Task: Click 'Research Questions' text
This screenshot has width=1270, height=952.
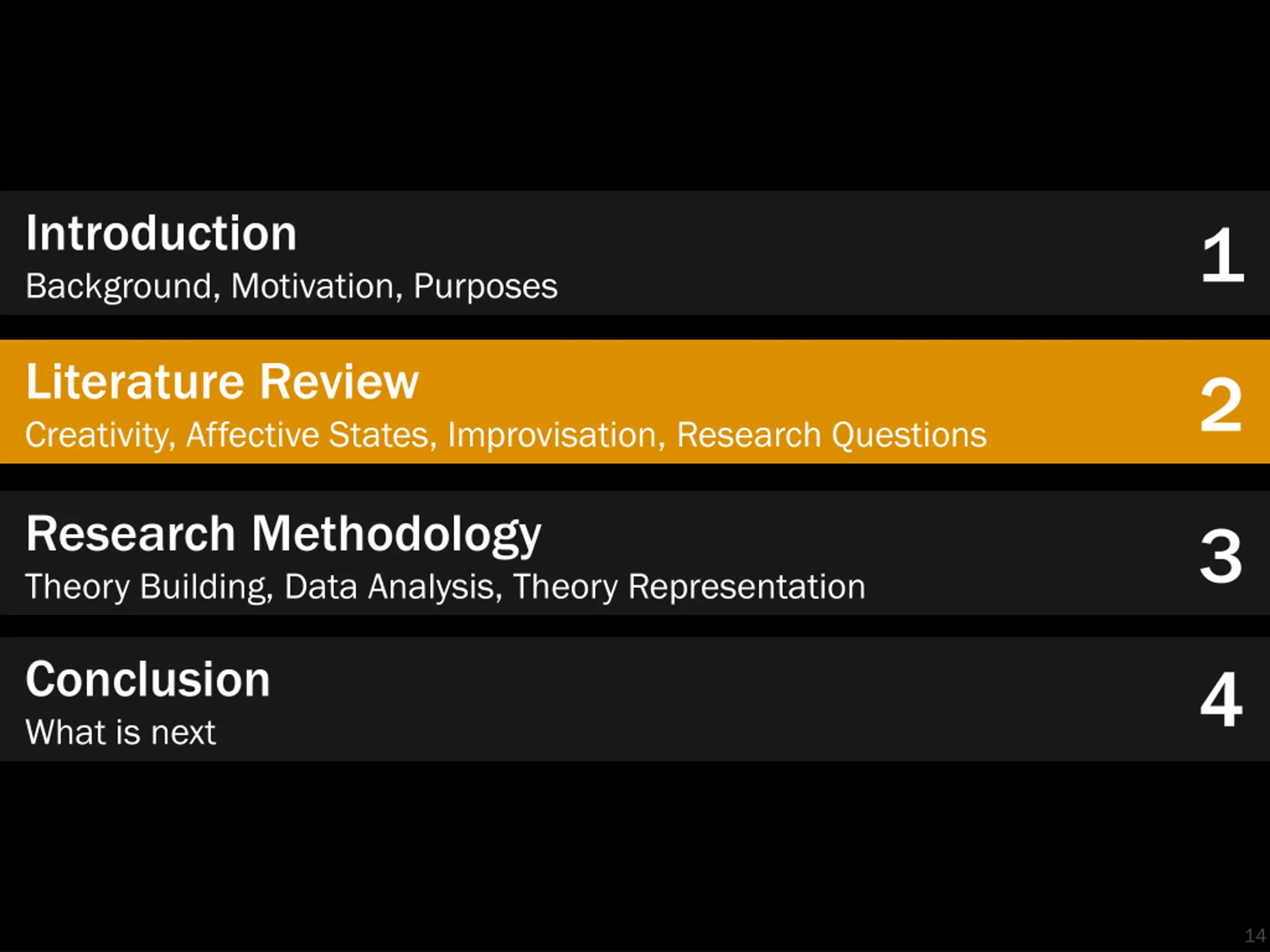Action: point(831,434)
